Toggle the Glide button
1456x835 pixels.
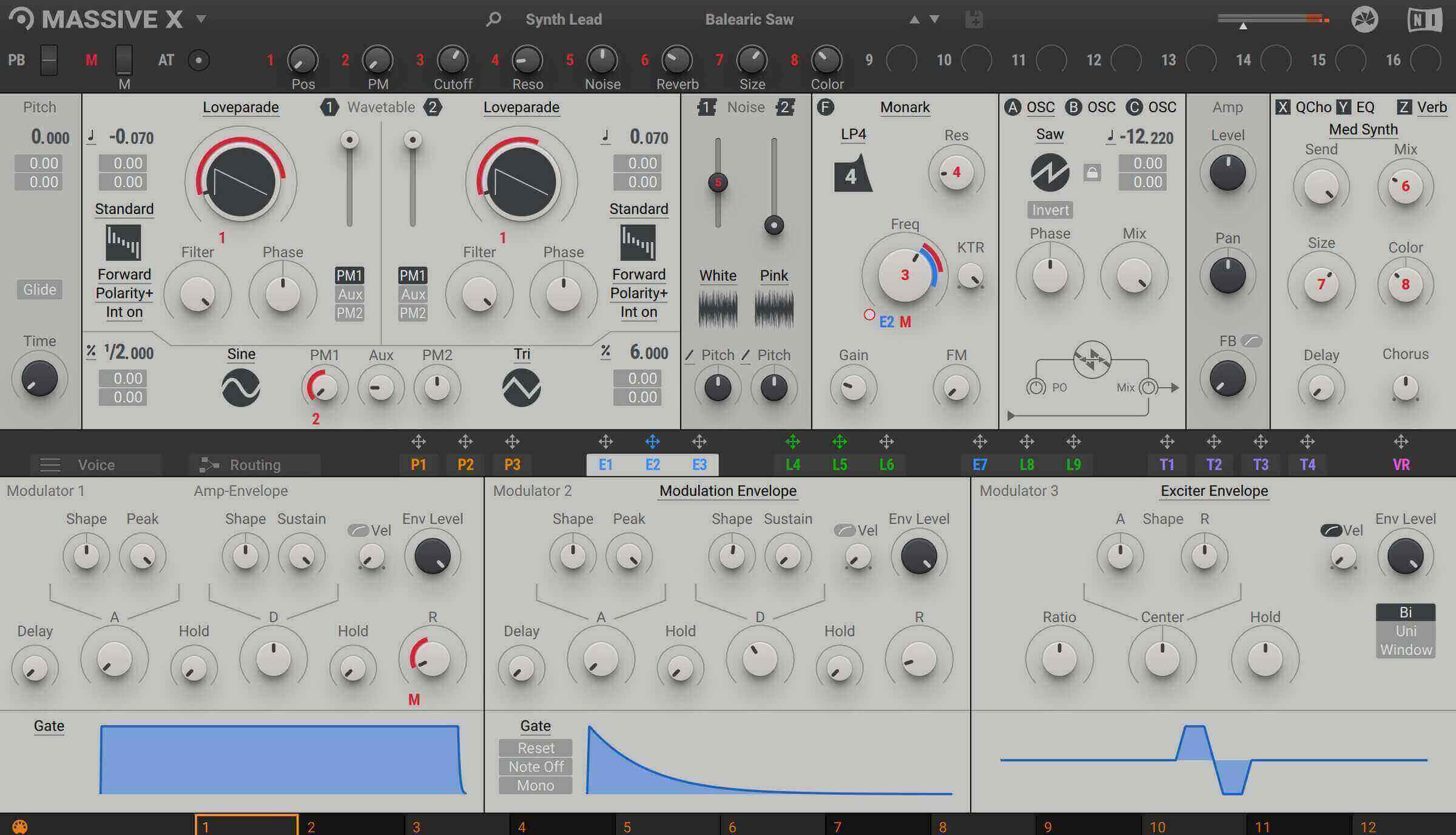click(x=39, y=289)
